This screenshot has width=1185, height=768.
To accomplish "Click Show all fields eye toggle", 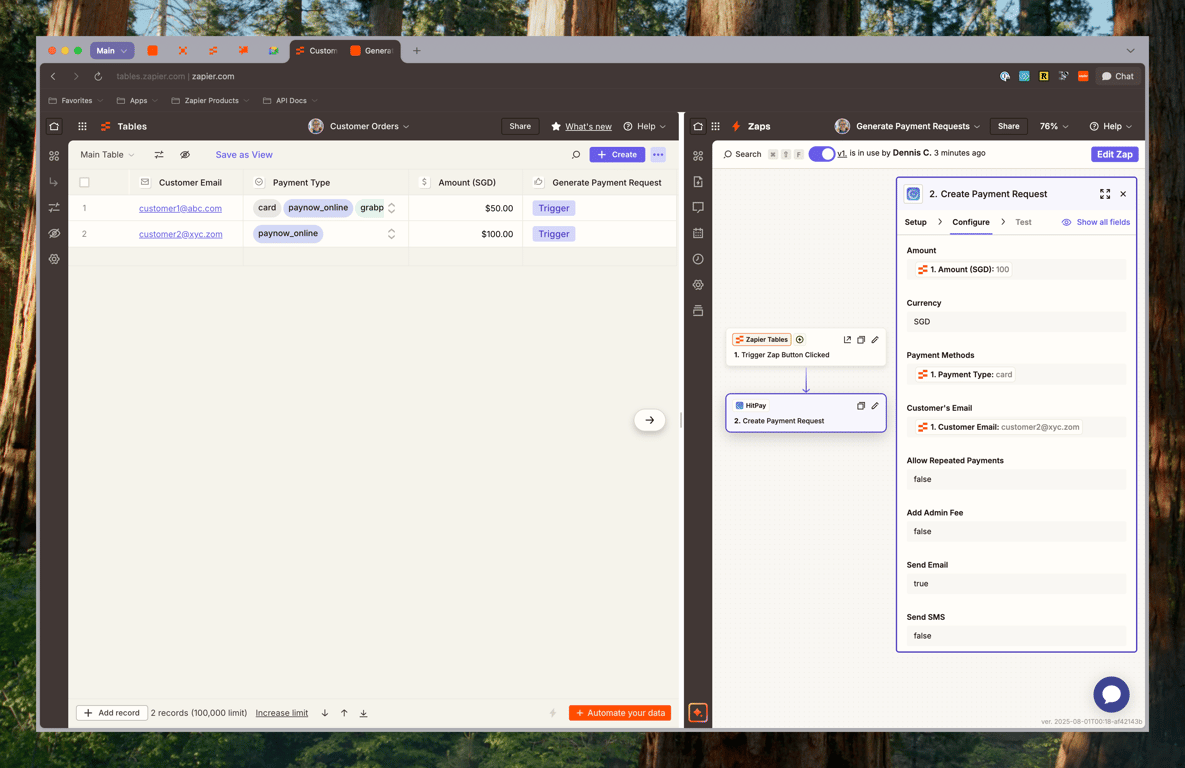I will (x=1096, y=222).
